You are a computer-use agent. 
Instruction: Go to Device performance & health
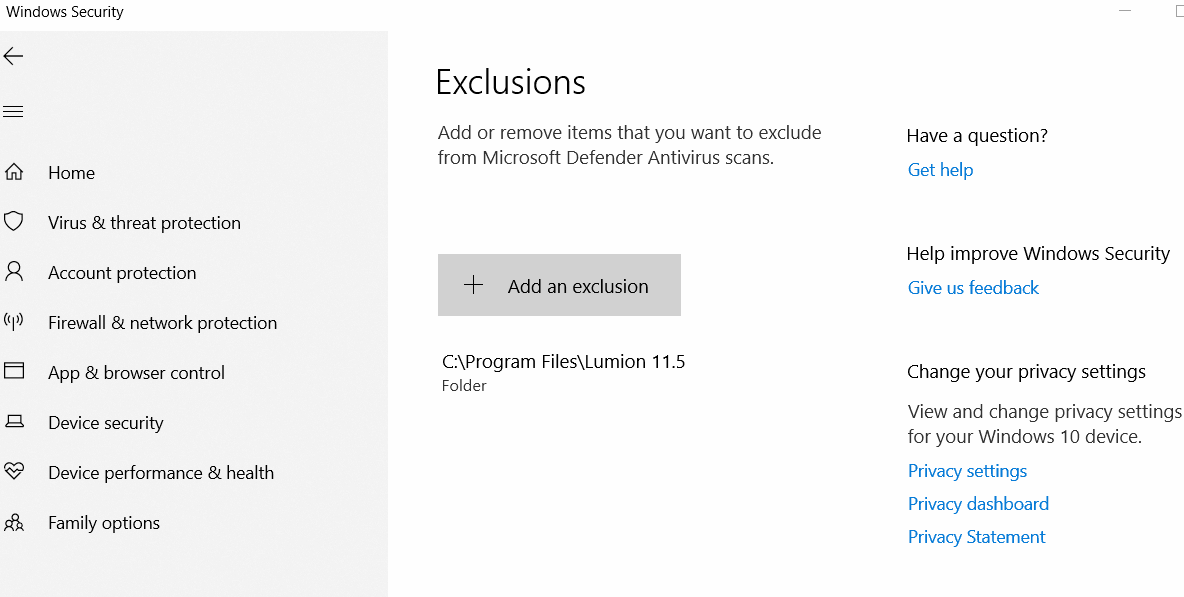pyautogui.click(x=161, y=473)
